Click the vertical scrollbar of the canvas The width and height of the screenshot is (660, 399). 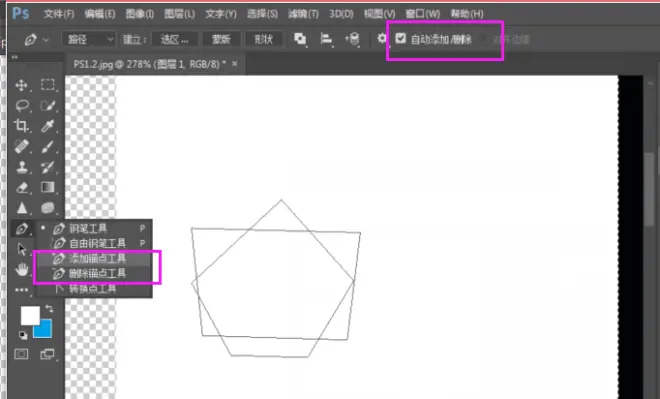click(649, 189)
